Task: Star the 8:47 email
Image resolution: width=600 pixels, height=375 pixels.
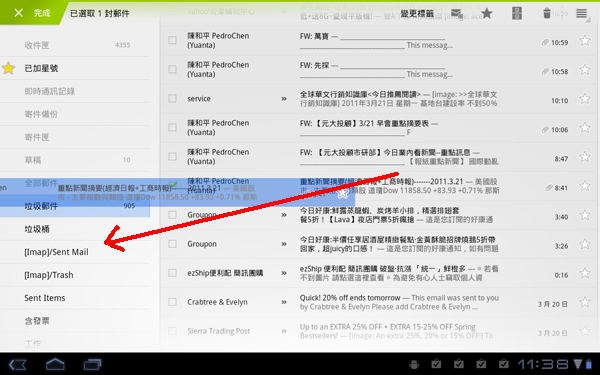Action: [x=584, y=157]
